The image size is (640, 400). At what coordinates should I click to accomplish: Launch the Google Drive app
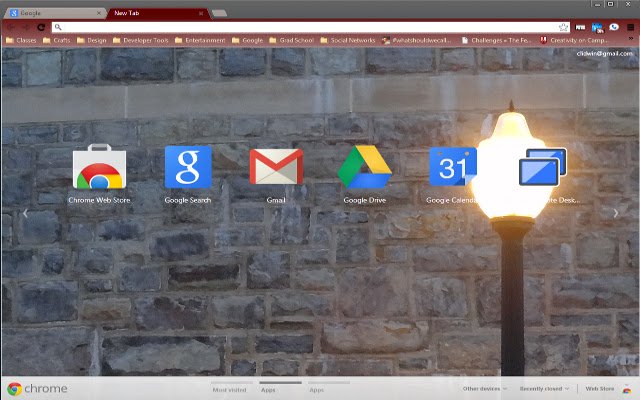(x=364, y=167)
